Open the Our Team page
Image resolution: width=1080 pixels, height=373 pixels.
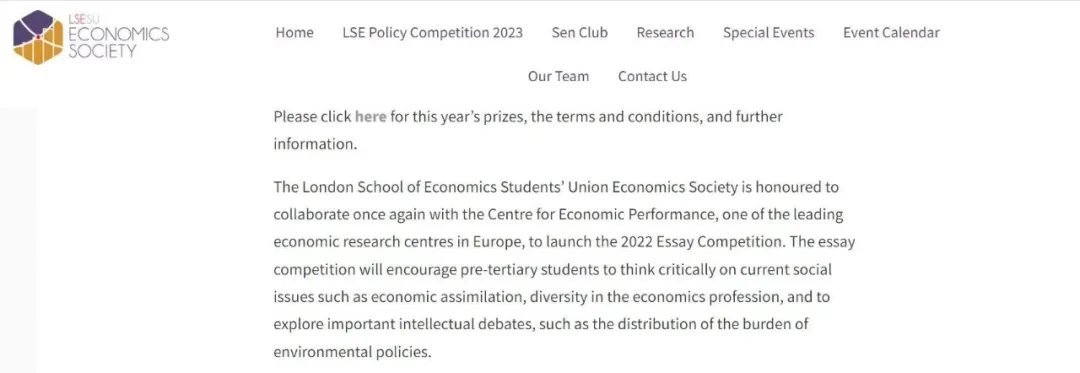click(x=558, y=76)
